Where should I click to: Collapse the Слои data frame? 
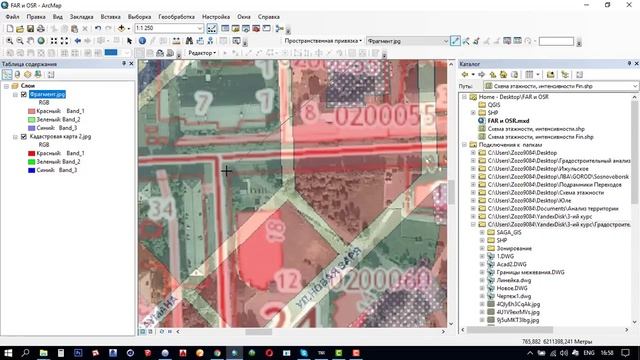click(7, 86)
